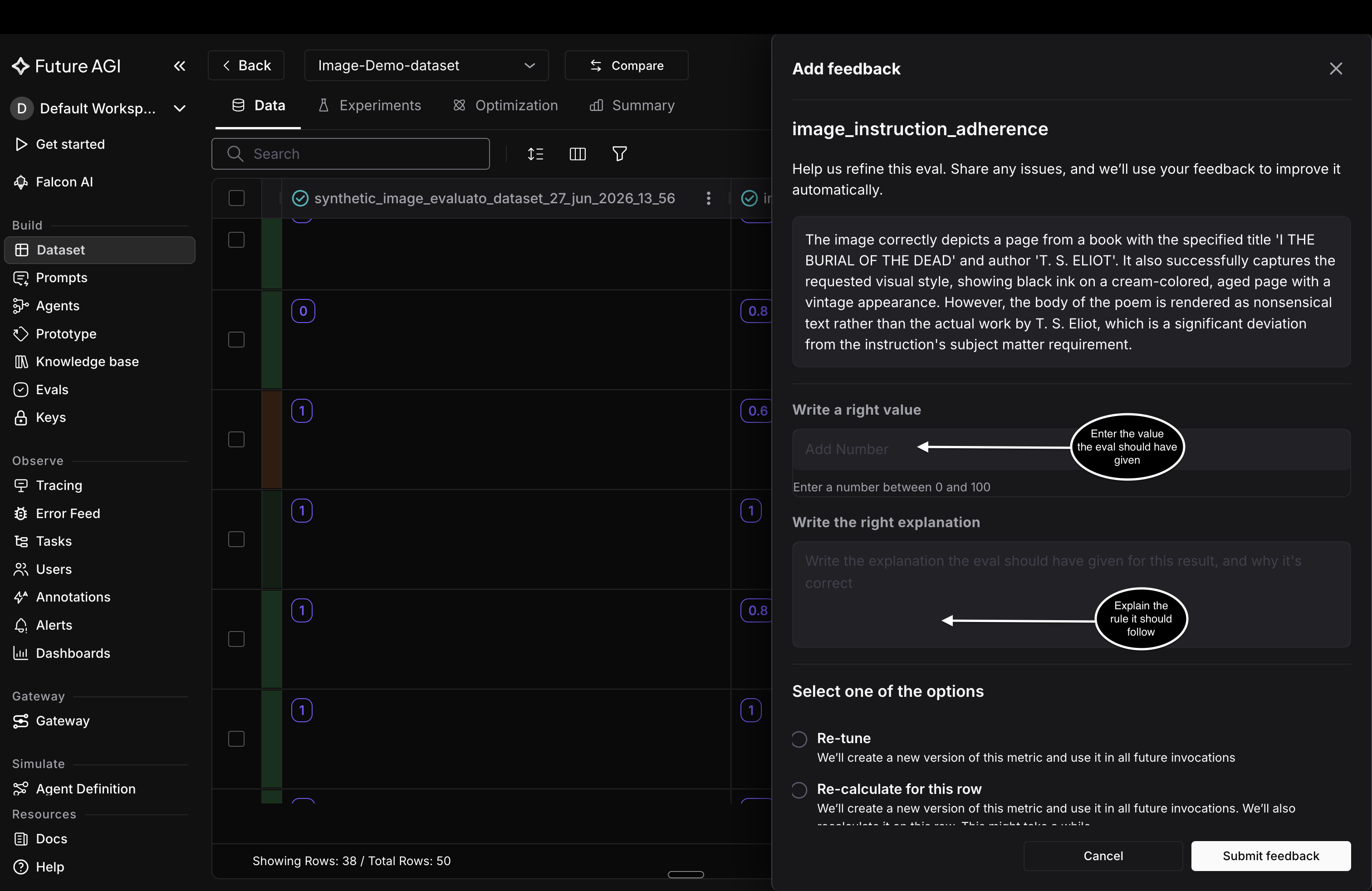Open synthetic_image_evaluato column options menu
The image size is (1372, 891).
click(709, 198)
